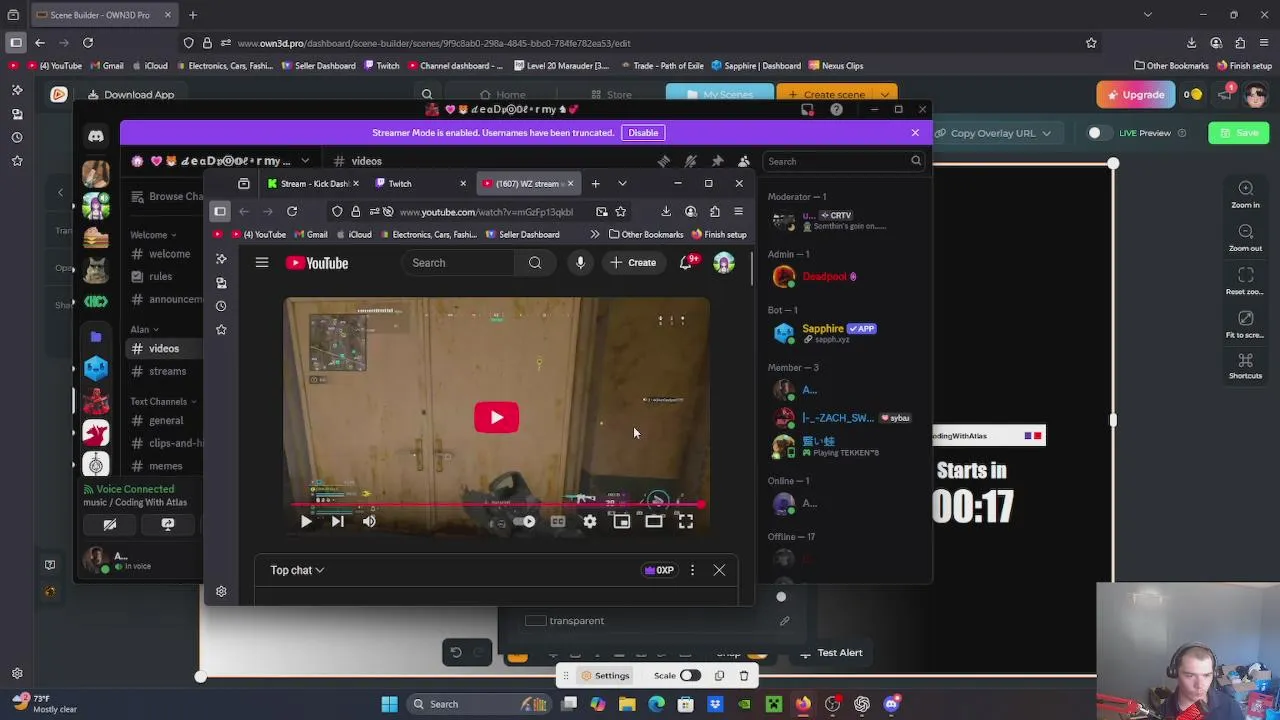The width and height of the screenshot is (1280, 720).
Task: Open Discord pinned messages
Action: [717, 161]
